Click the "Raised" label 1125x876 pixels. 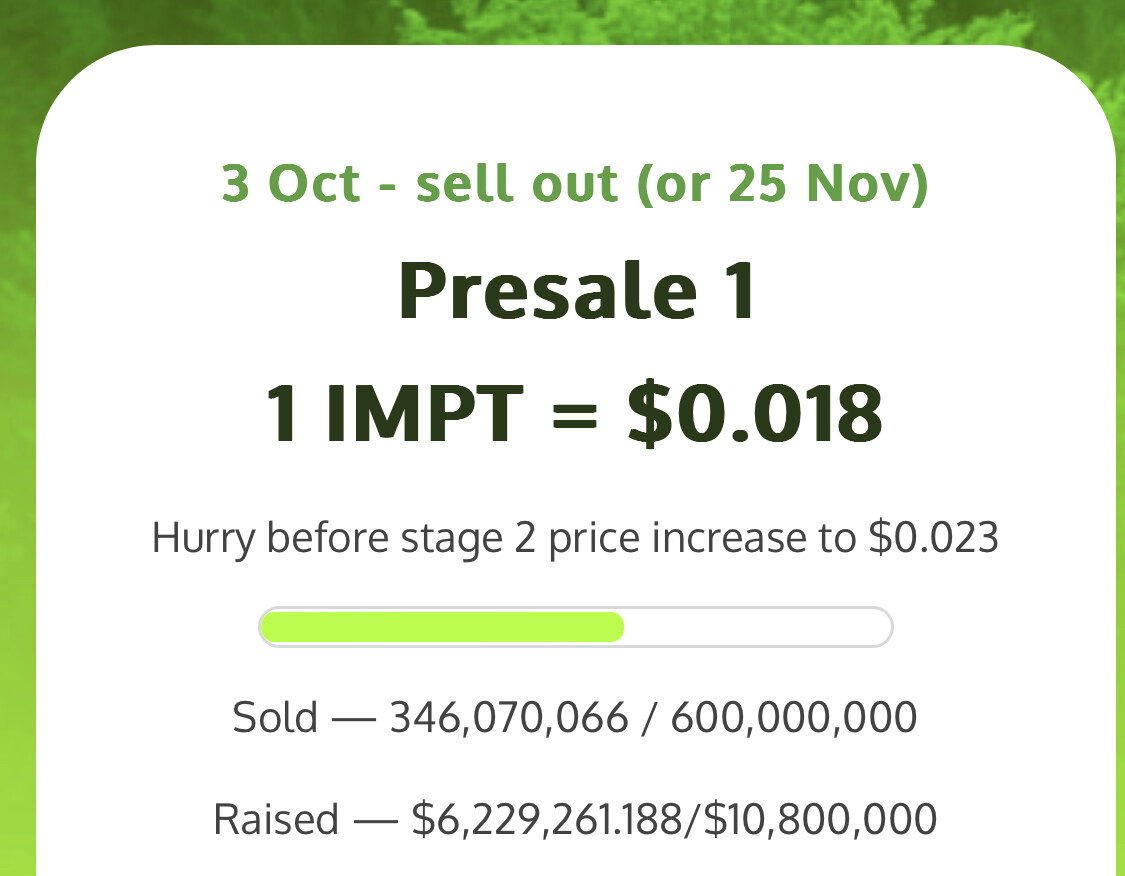pos(276,819)
